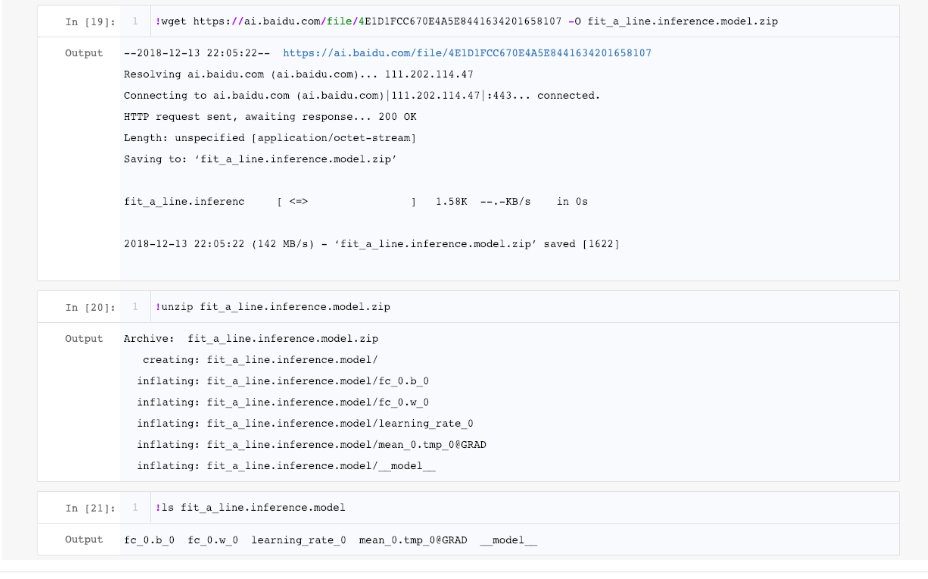Screen dimensions: 928x579
Task: Select the In [21]: cell prompt
Action: (x=91, y=508)
